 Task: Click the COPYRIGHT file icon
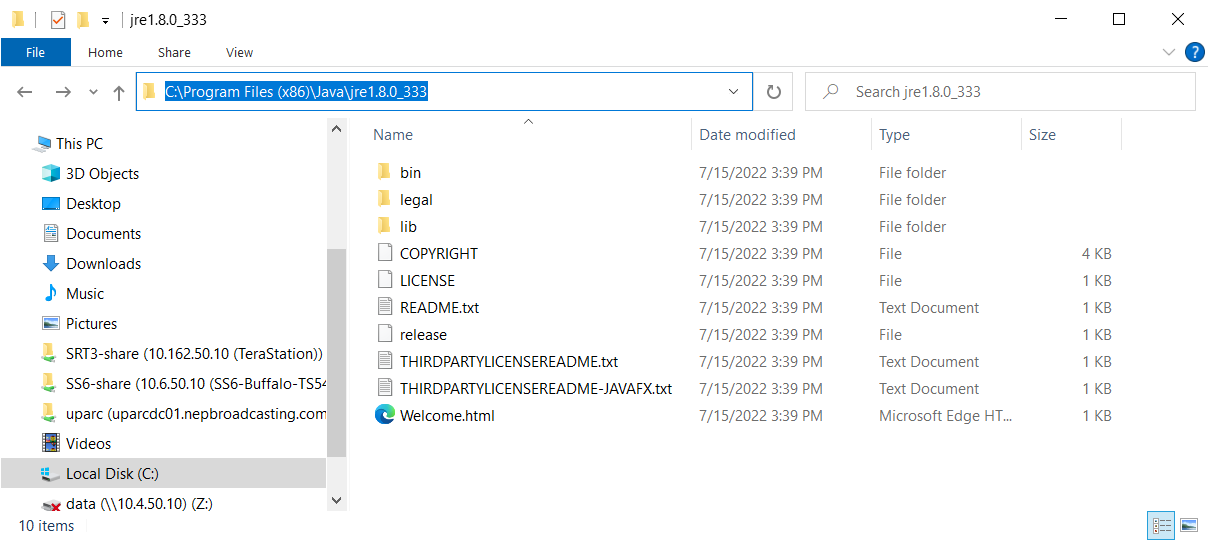385,253
